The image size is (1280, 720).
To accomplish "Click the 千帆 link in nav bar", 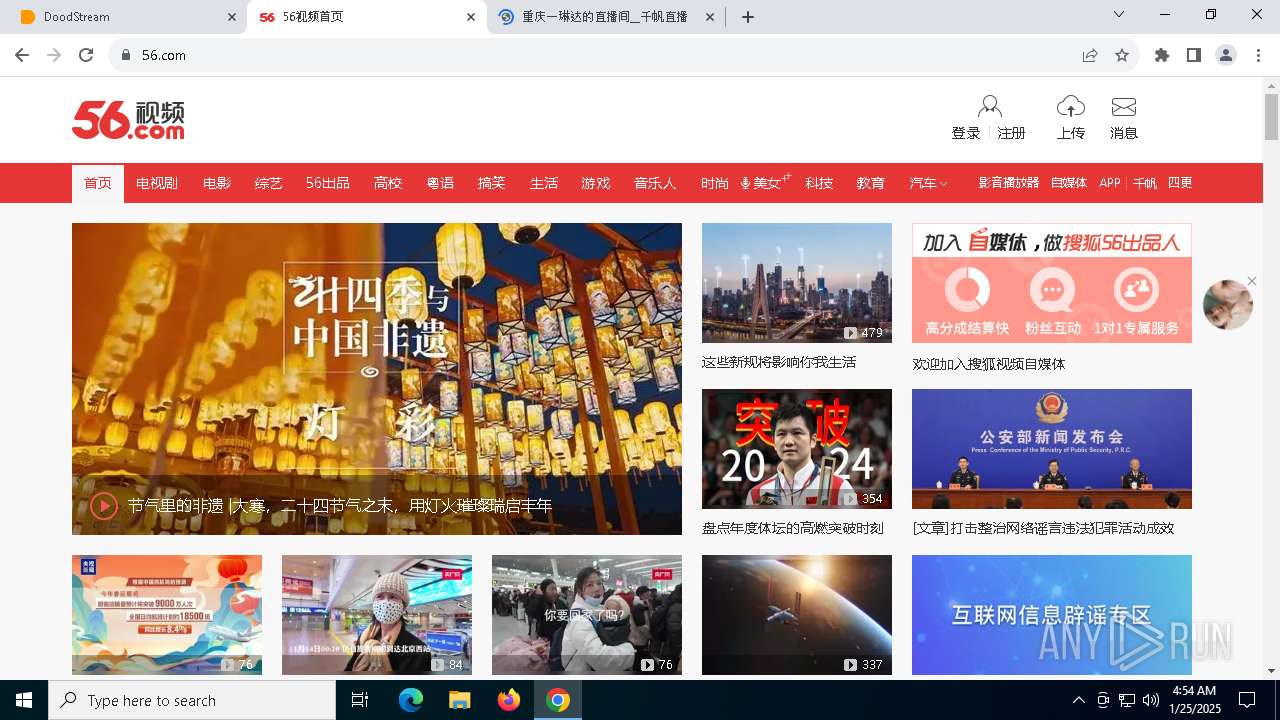I will click(1145, 183).
